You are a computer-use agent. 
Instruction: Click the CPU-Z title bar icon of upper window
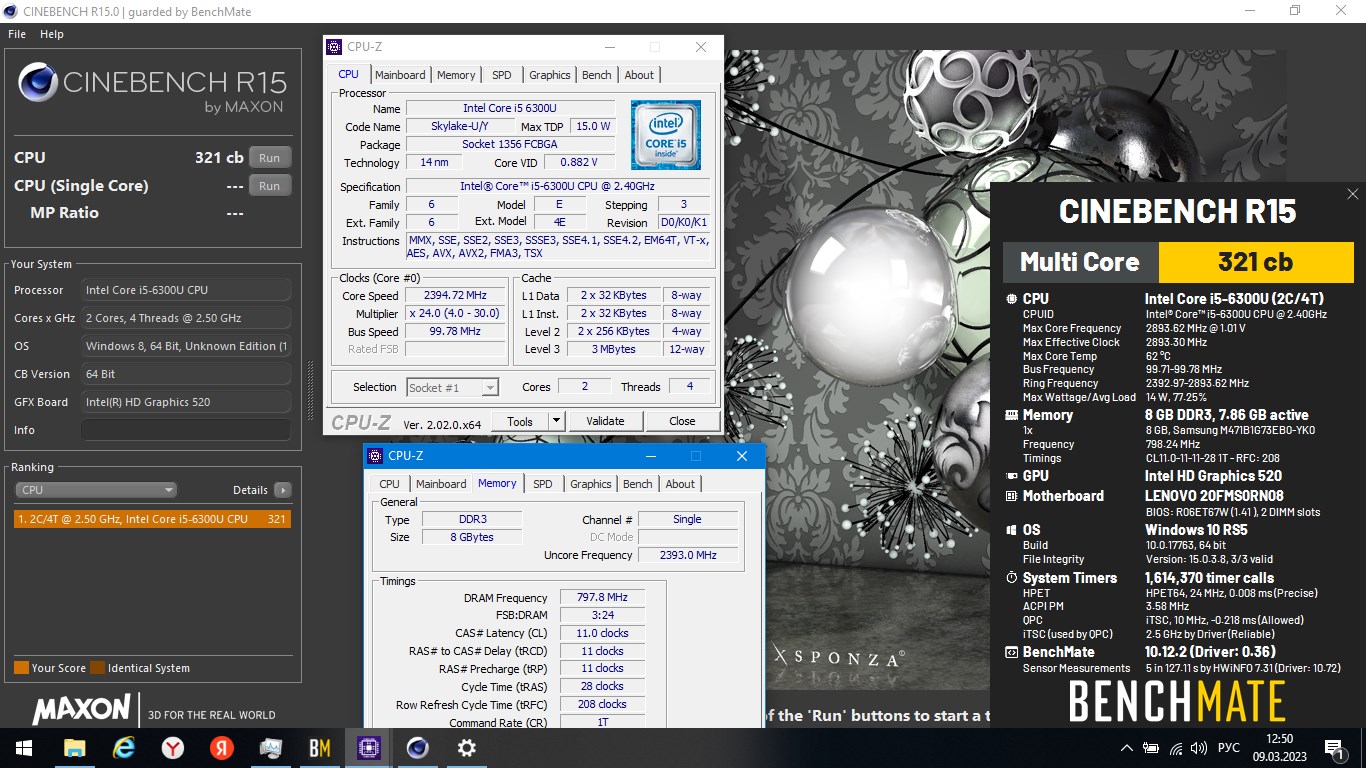[x=336, y=47]
